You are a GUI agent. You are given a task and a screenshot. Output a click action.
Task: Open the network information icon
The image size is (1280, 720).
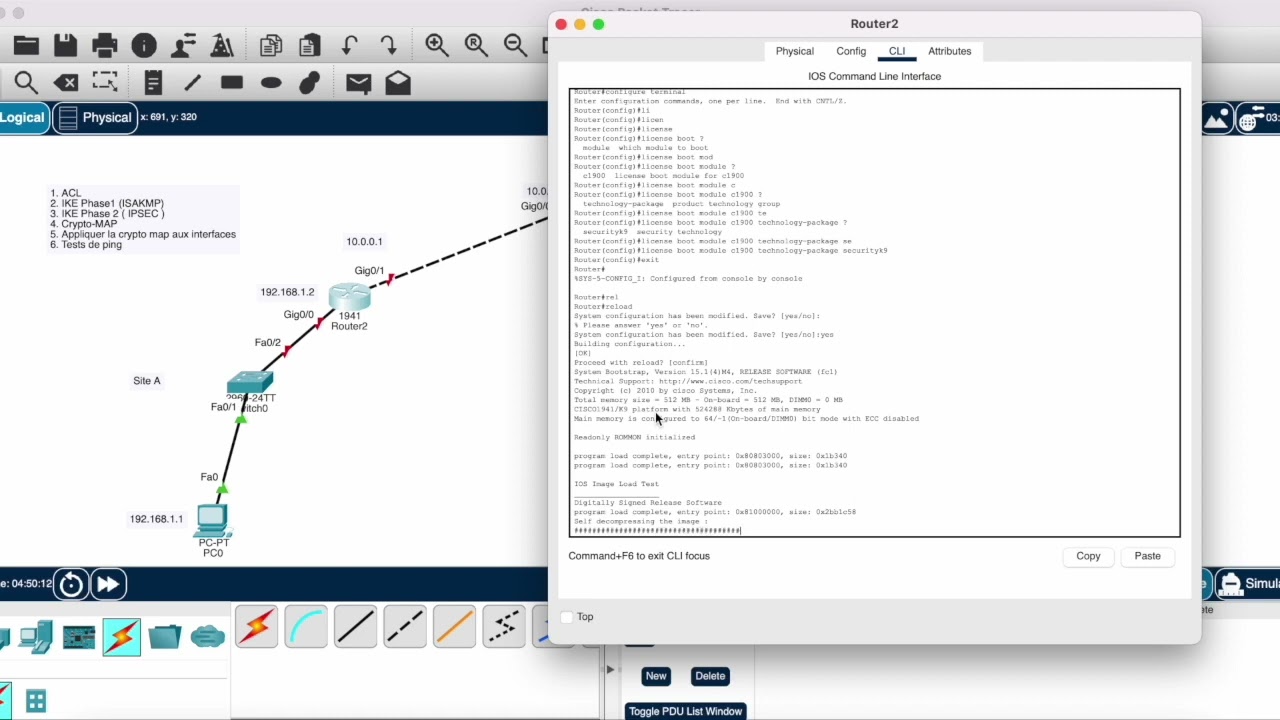coord(144,45)
